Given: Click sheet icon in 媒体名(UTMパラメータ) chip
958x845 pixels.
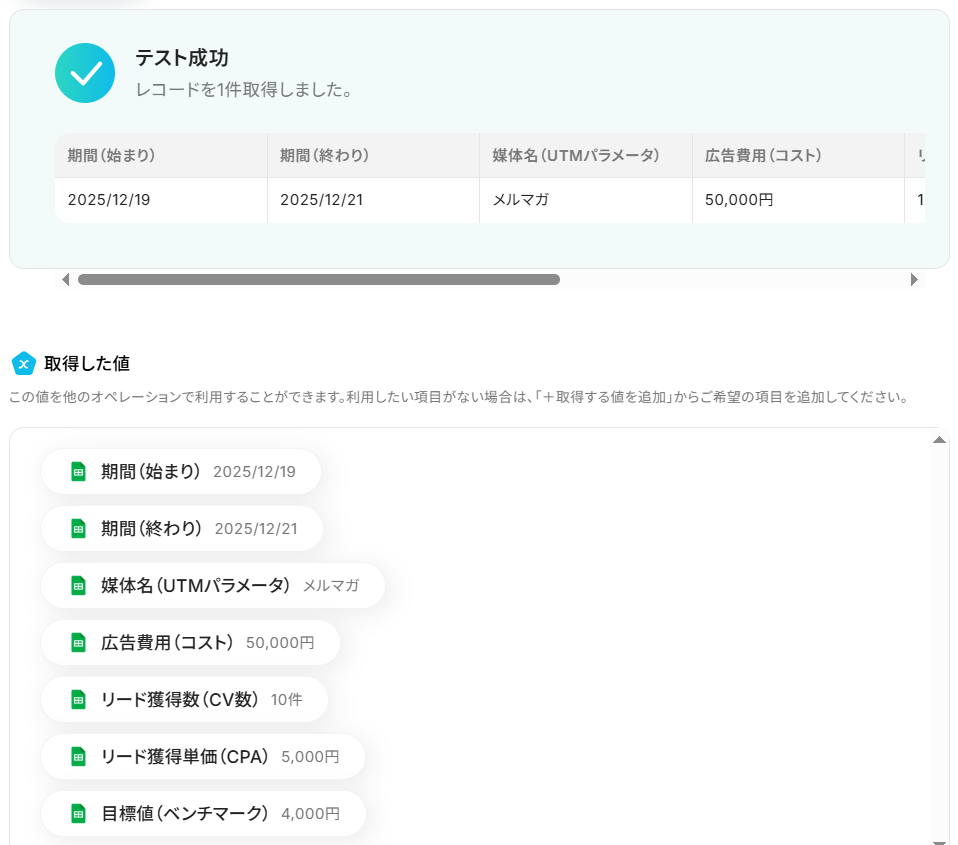Looking at the screenshot, I should 78,585.
